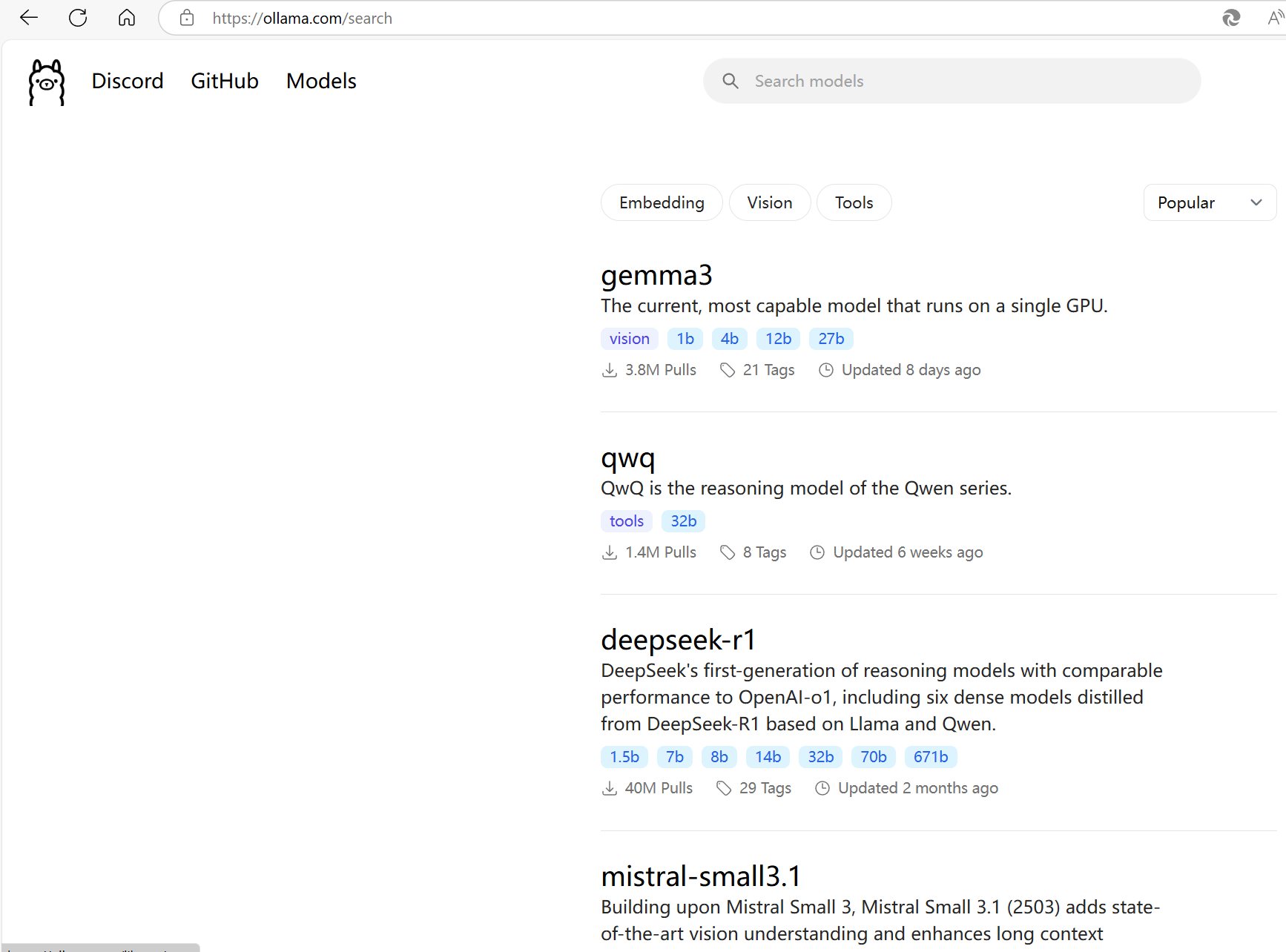Image resolution: width=1286 pixels, height=952 pixels.
Task: Click deepseek-r1 32b size tag
Action: [821, 757]
